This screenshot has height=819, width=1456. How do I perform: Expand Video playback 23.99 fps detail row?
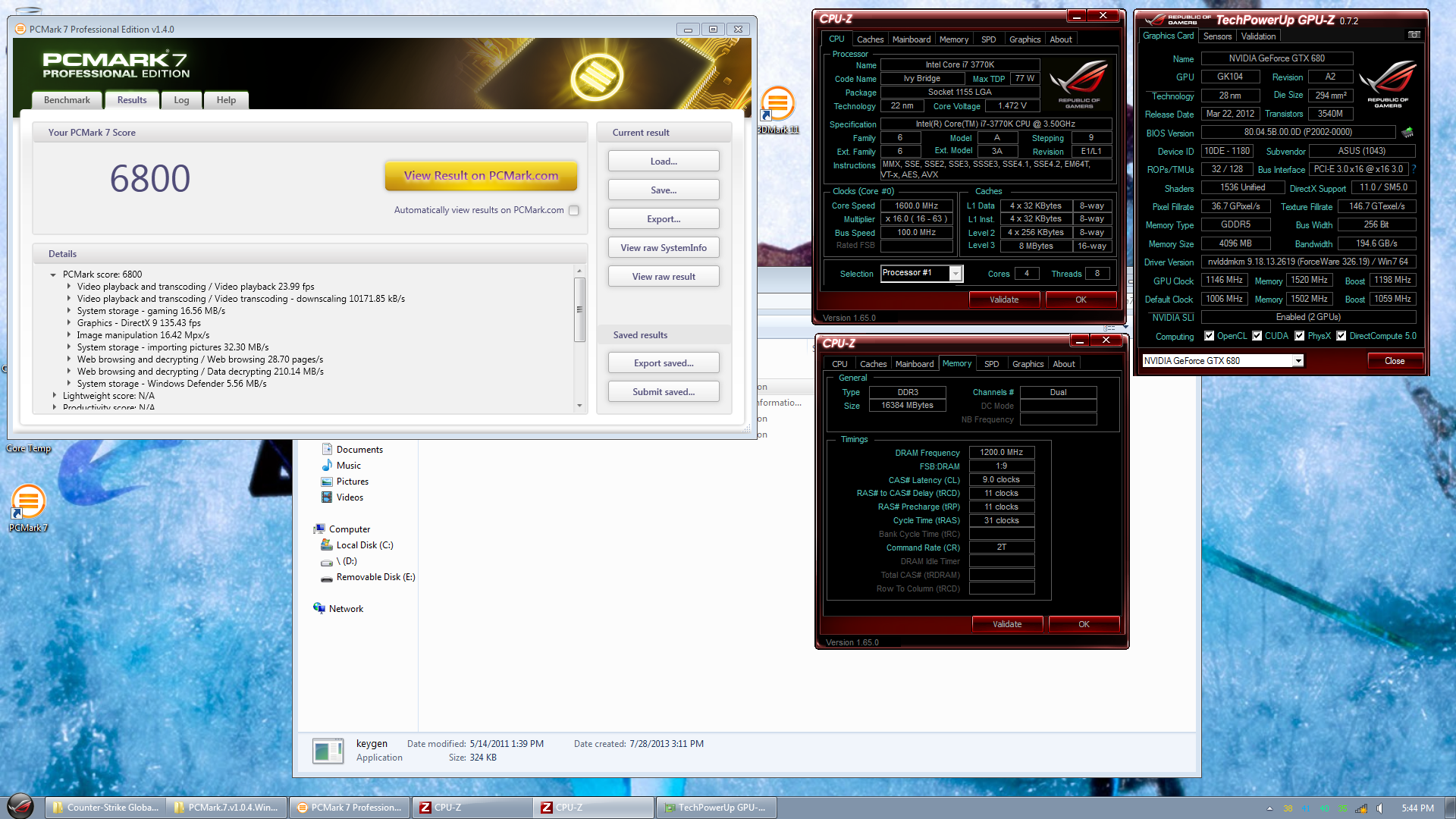(69, 287)
